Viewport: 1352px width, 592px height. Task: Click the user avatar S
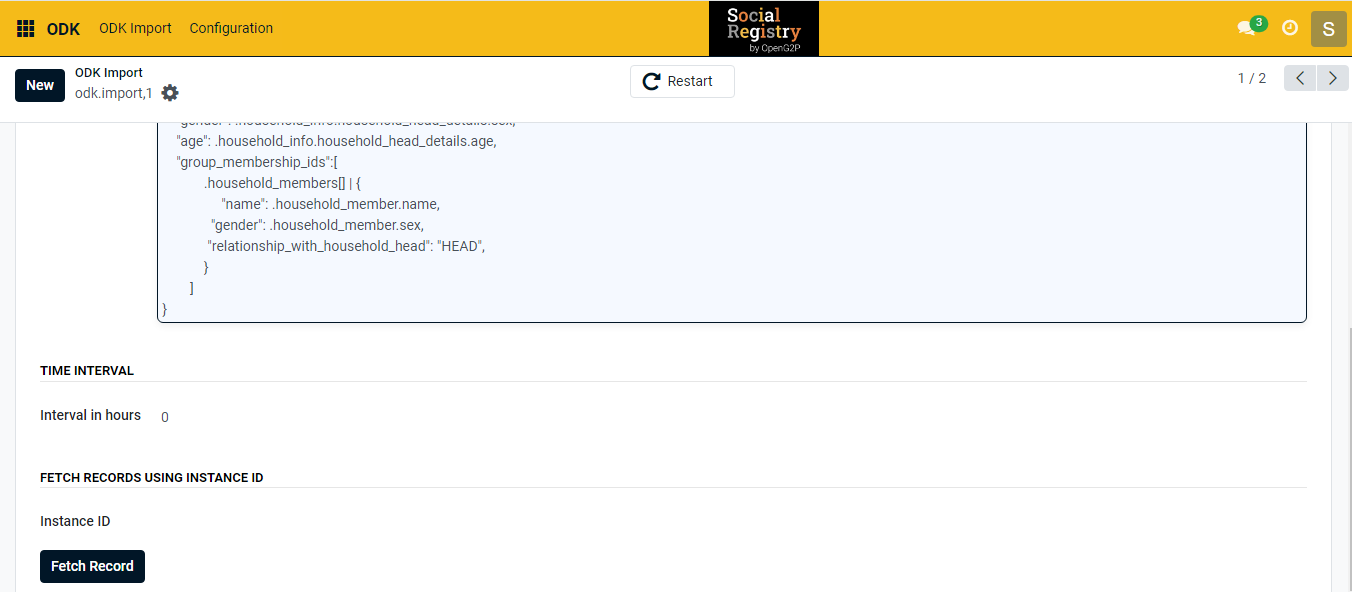(1328, 28)
